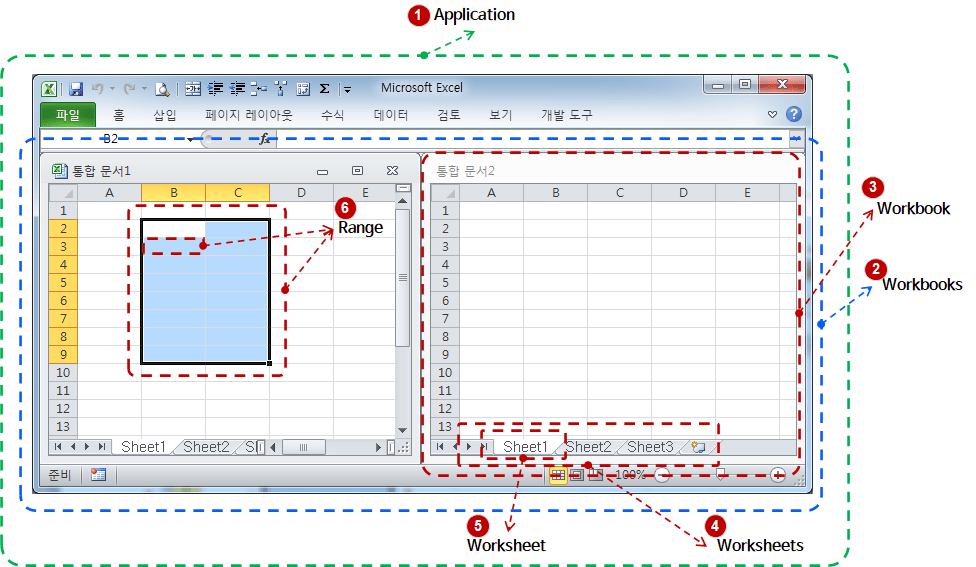Select Sheet2 tab in 통합 문서2

(x=588, y=447)
